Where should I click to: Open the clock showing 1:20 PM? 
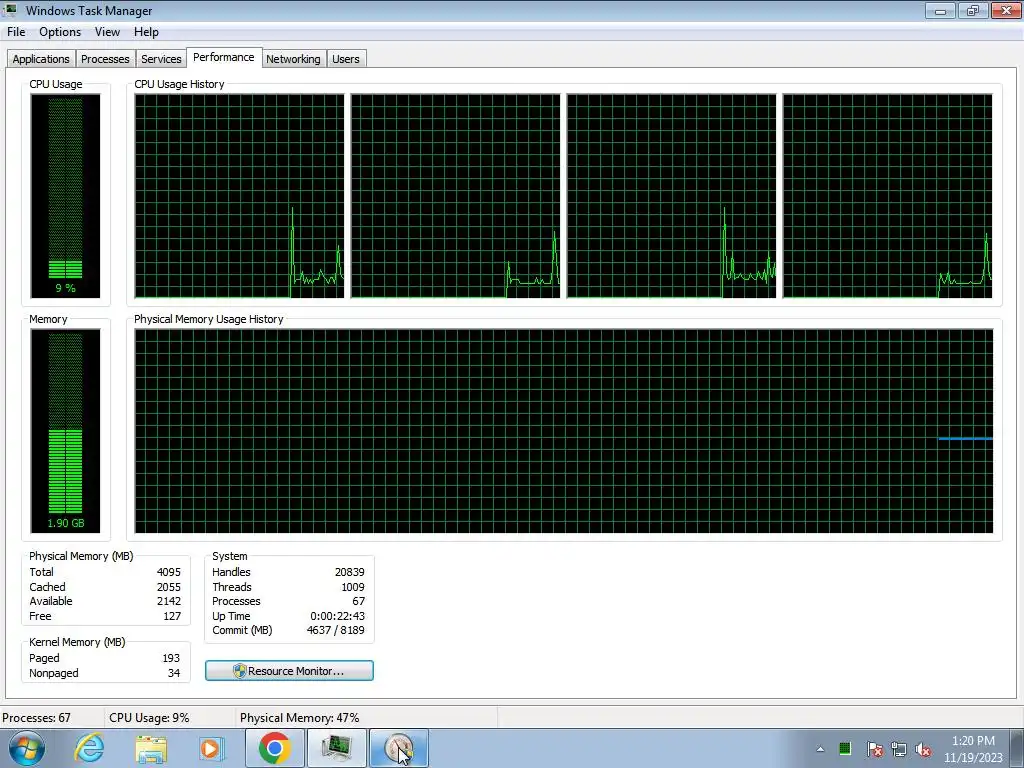click(x=973, y=748)
